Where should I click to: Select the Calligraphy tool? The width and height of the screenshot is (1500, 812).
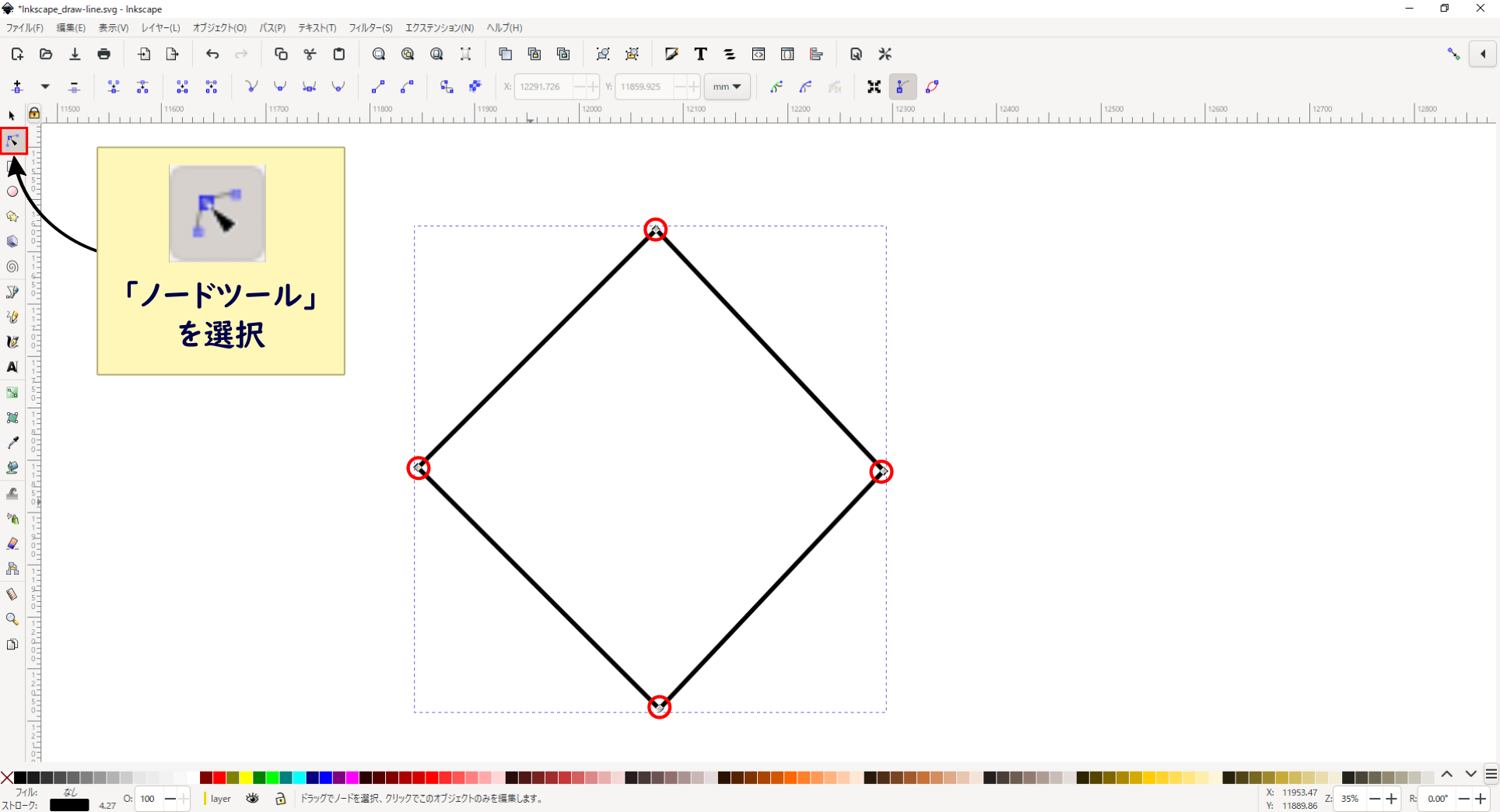click(12, 341)
